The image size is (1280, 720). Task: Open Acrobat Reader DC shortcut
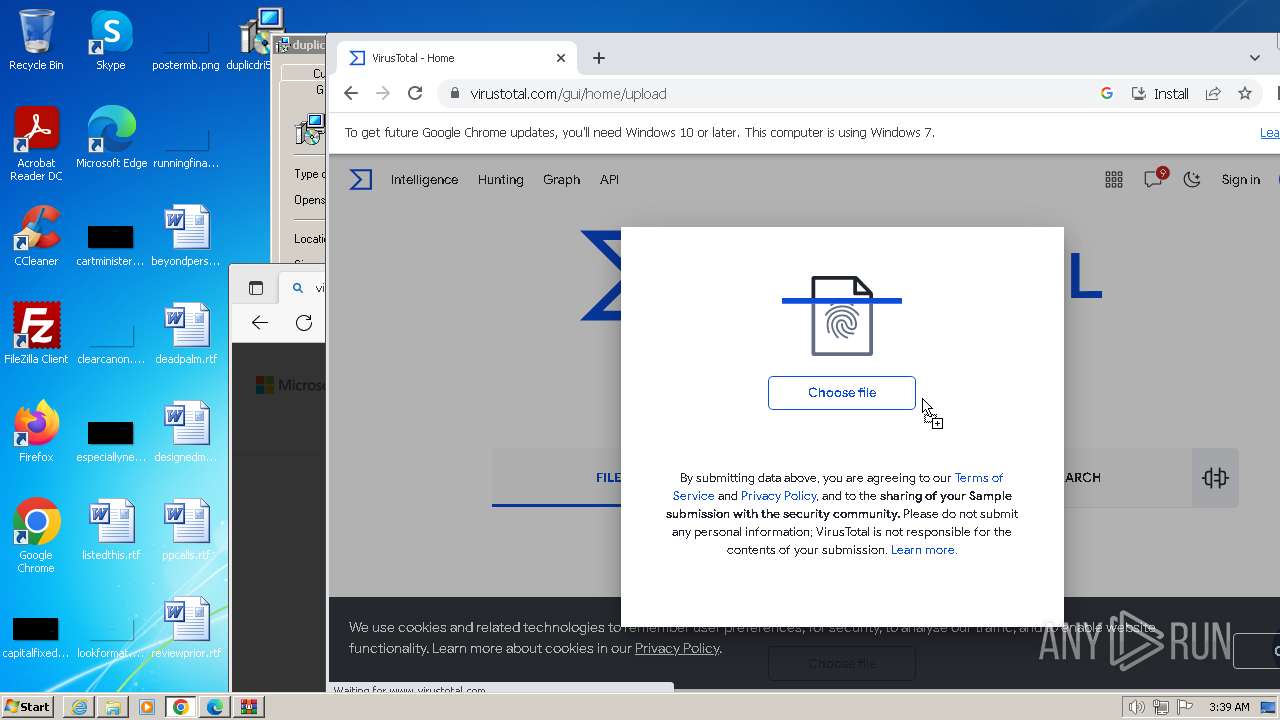click(36, 144)
